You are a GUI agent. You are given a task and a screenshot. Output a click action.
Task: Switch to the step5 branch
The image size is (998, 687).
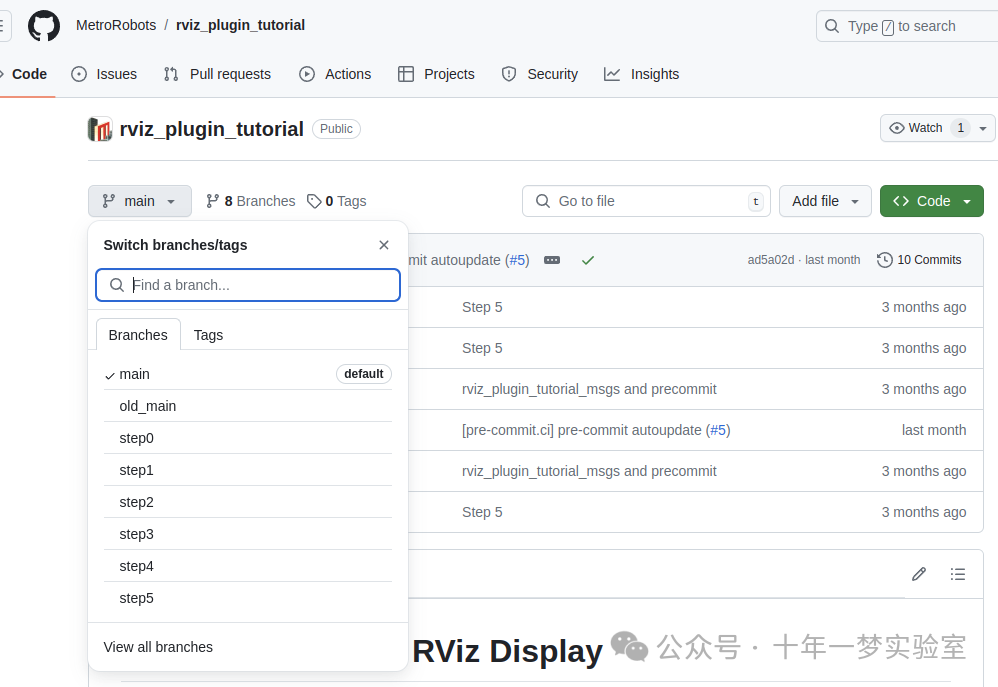click(248, 598)
